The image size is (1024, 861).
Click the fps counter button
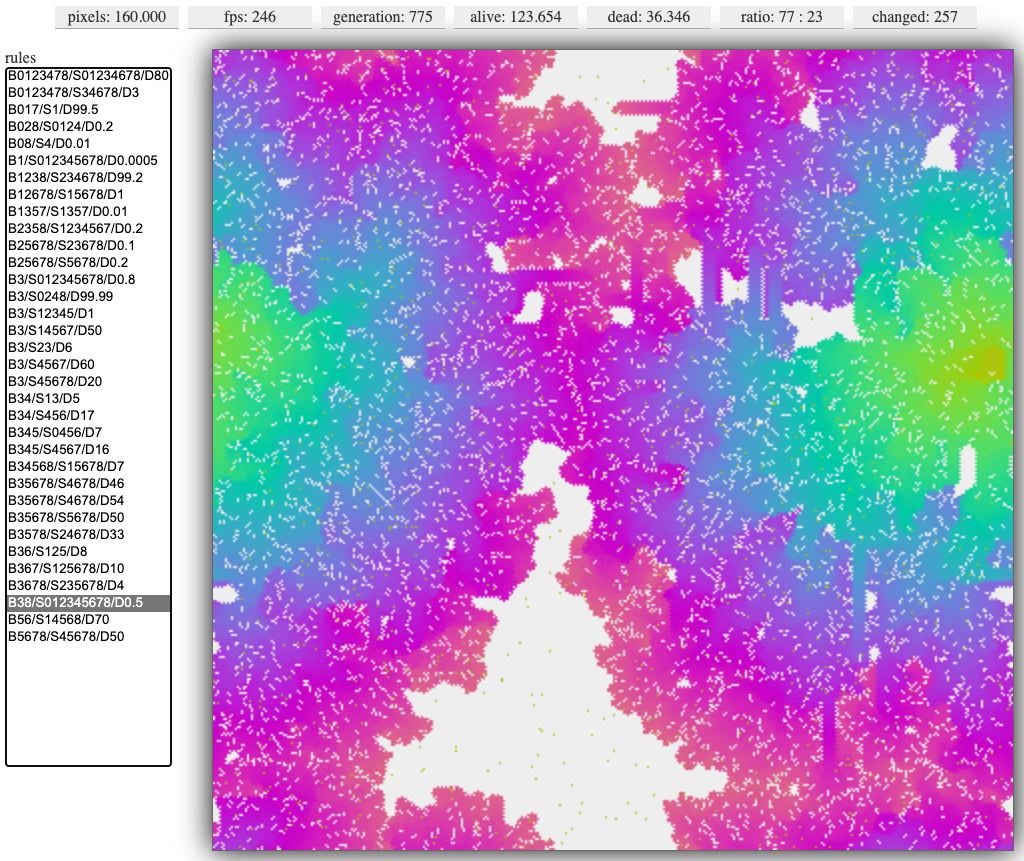[249, 17]
